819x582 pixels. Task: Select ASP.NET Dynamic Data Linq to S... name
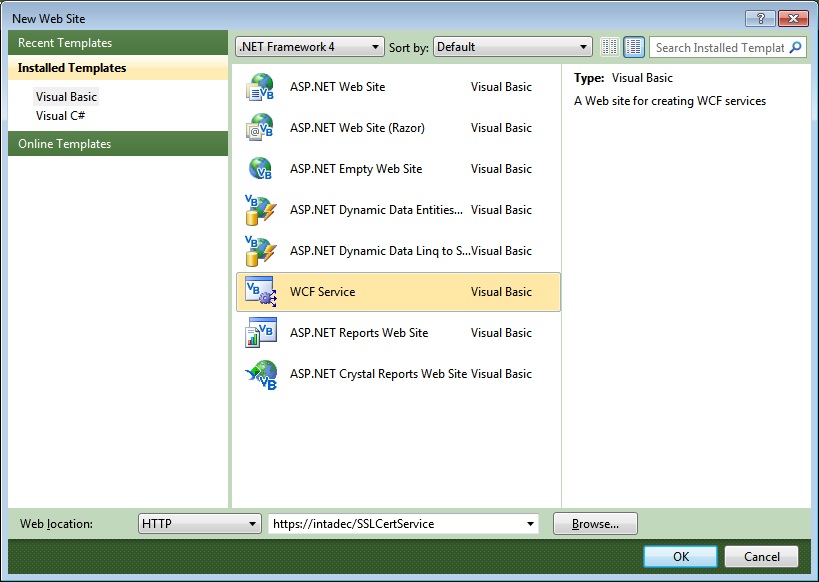(380, 251)
